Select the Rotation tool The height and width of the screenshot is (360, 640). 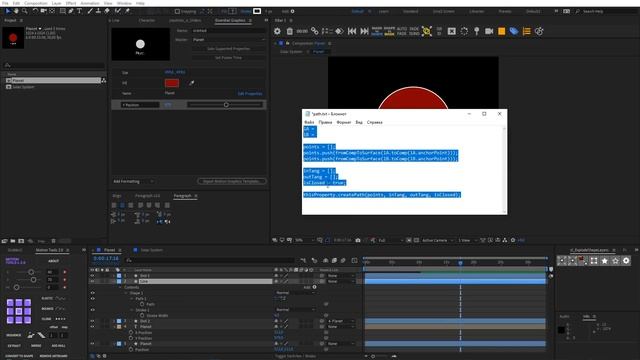pos(35,11)
